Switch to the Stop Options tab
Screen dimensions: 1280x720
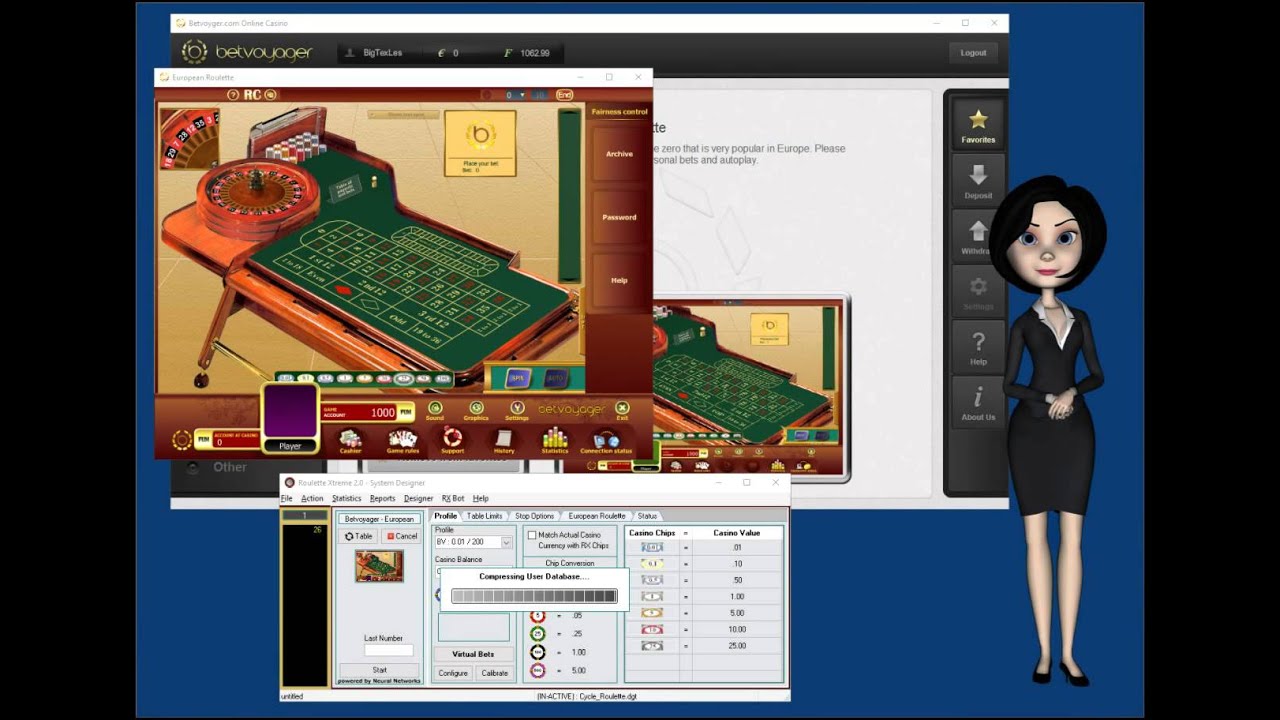click(534, 516)
